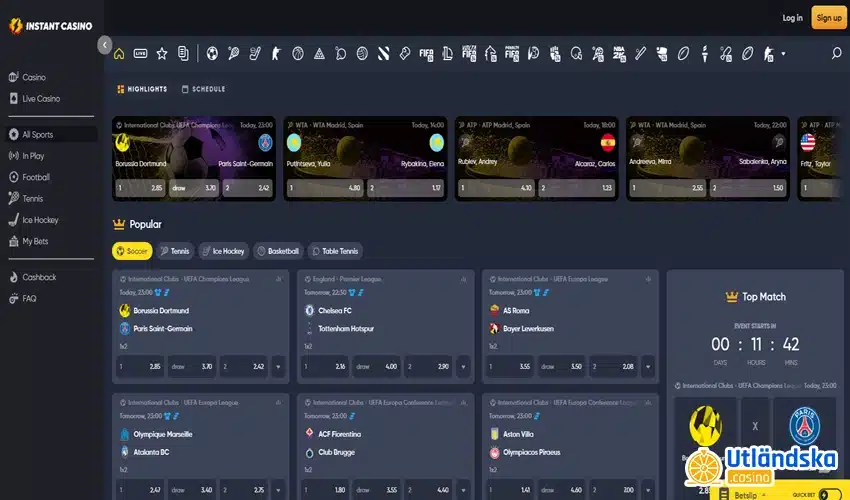This screenshot has height=500, width=850.
Task: Open Football in the sidebar
Action: pos(52,177)
